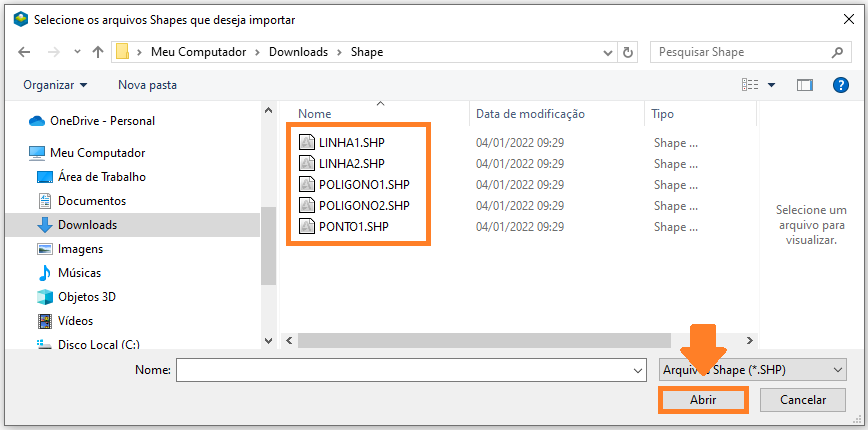Expand the address bar history dropdown
Screen dimensions: 868x430
(x=607, y=52)
